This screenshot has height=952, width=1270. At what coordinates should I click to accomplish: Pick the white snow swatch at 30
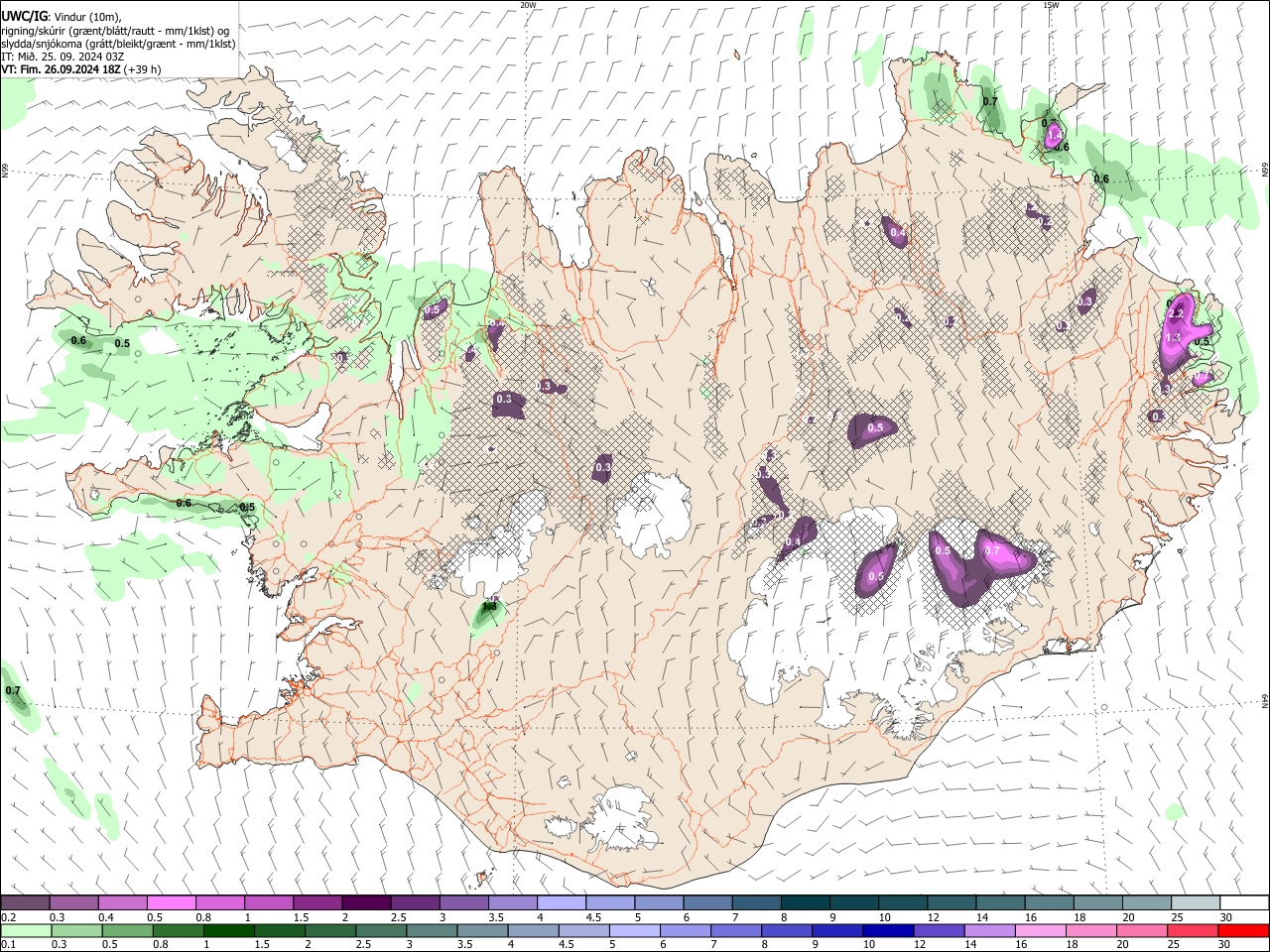[1243, 902]
